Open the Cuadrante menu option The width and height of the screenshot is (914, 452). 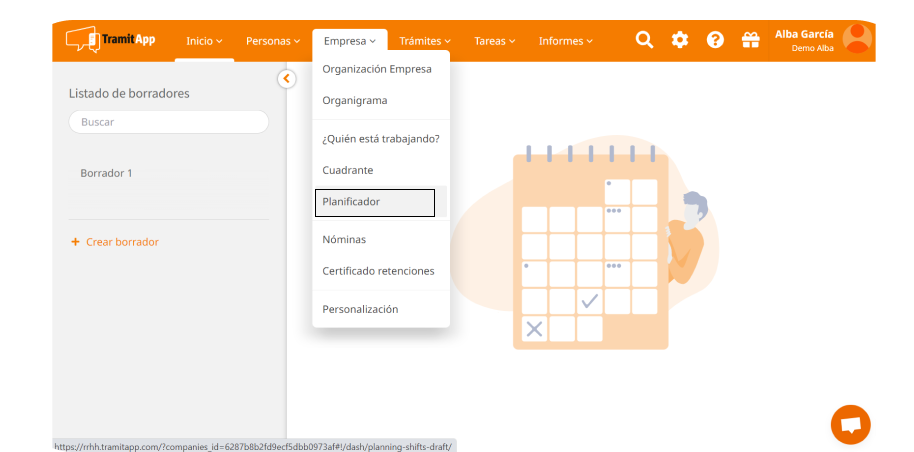click(348, 170)
